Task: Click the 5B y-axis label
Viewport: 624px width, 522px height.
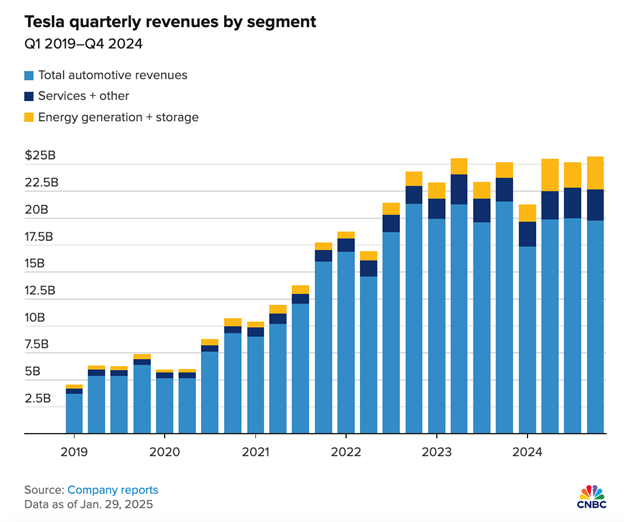Action: coord(33,371)
